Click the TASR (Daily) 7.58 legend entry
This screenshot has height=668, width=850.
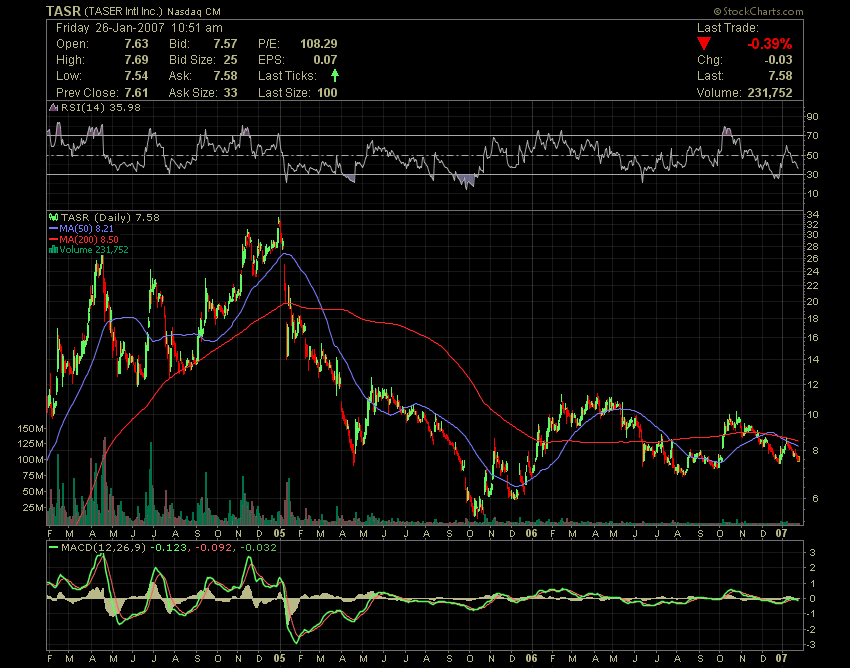[110, 217]
